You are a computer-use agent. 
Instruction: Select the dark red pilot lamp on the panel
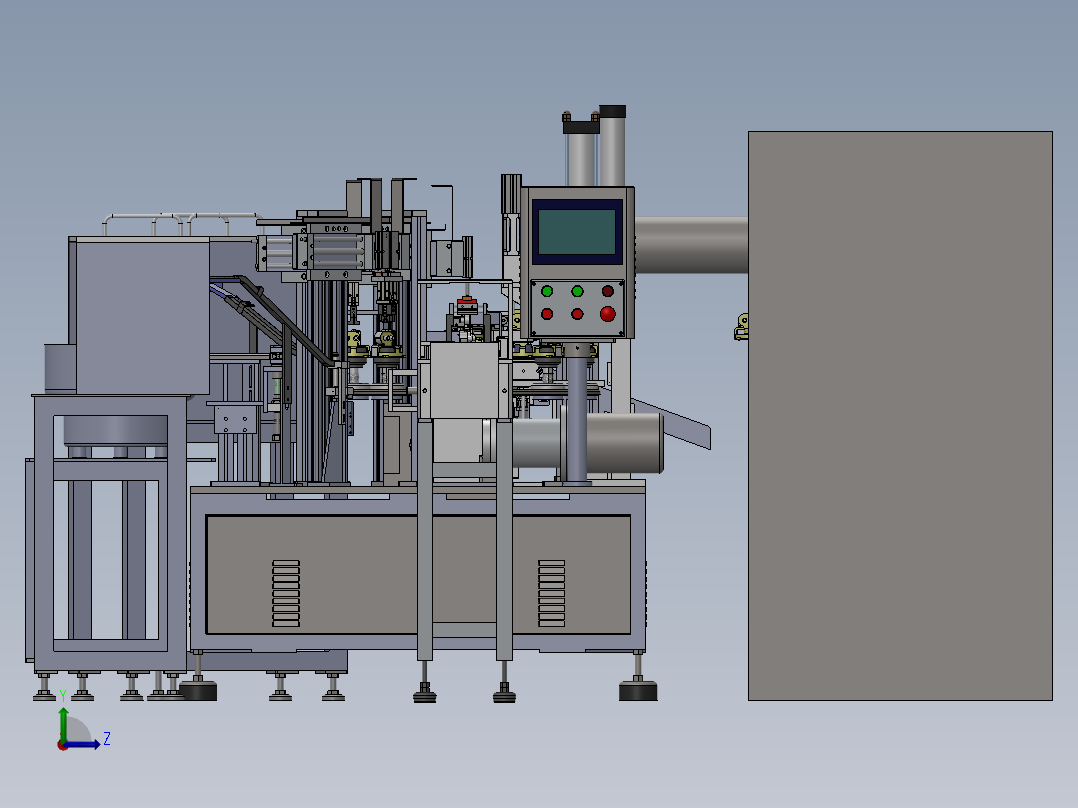coord(606,291)
